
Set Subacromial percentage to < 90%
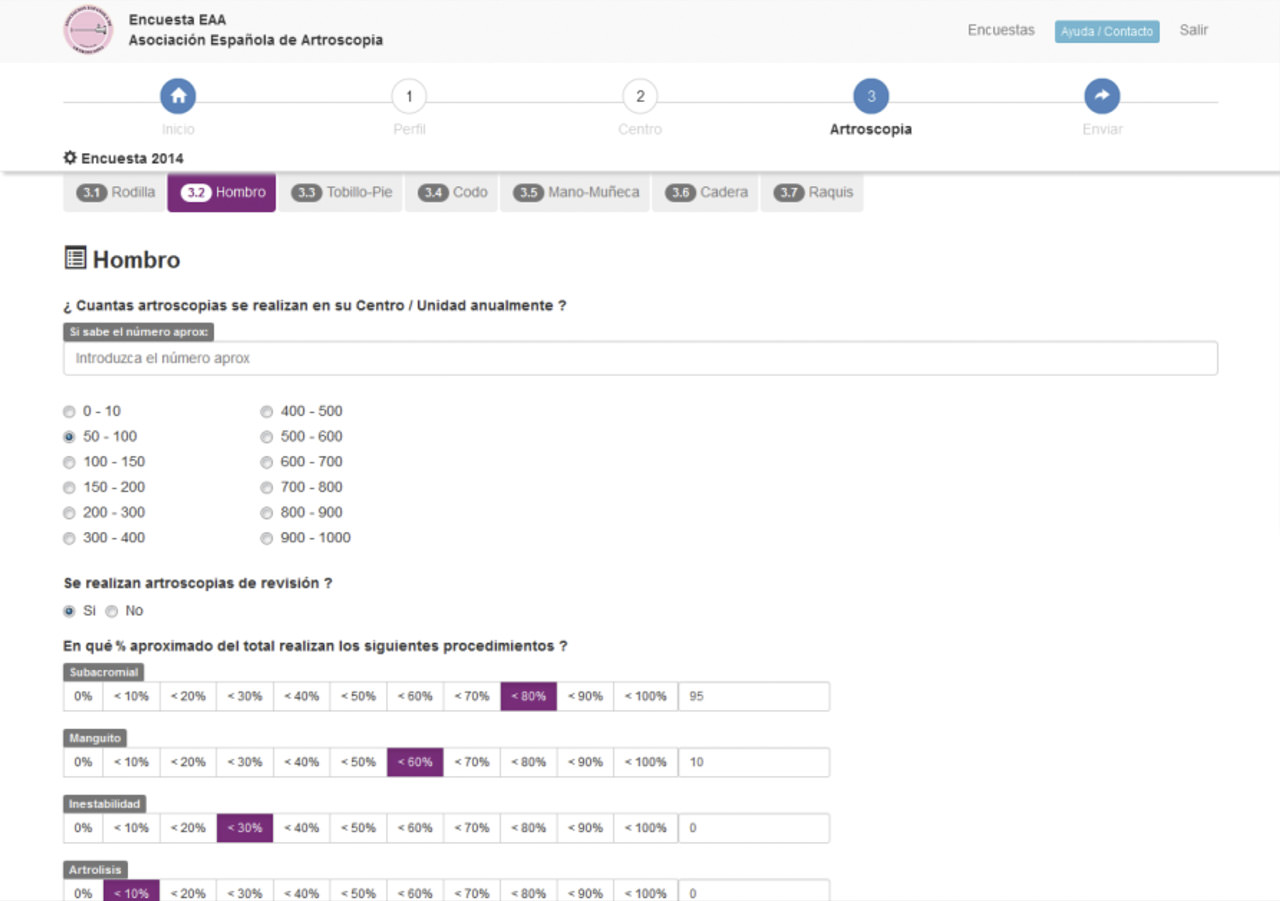[x=585, y=696]
